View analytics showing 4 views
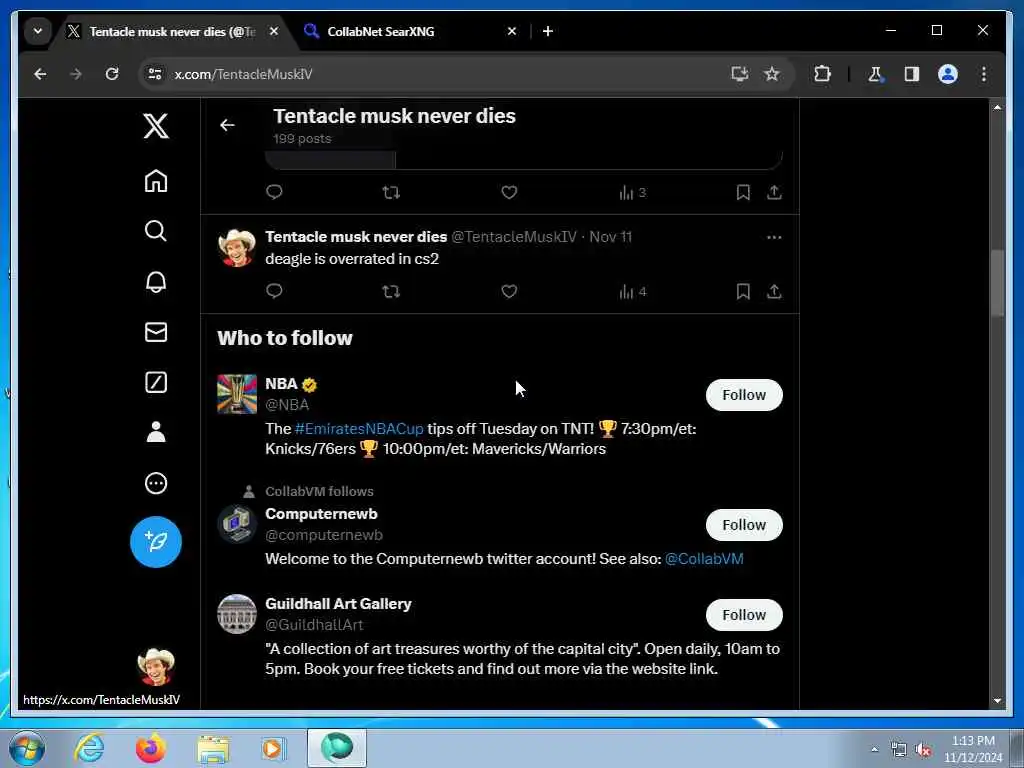The width and height of the screenshot is (1024, 768). pos(632,291)
